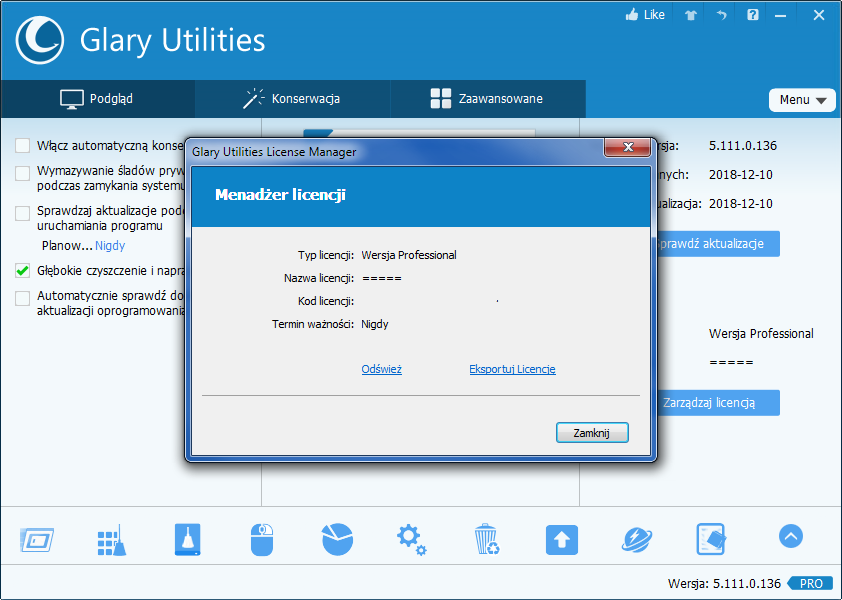Open the skin shirt icon
This screenshot has width=842, height=600.
[691, 15]
